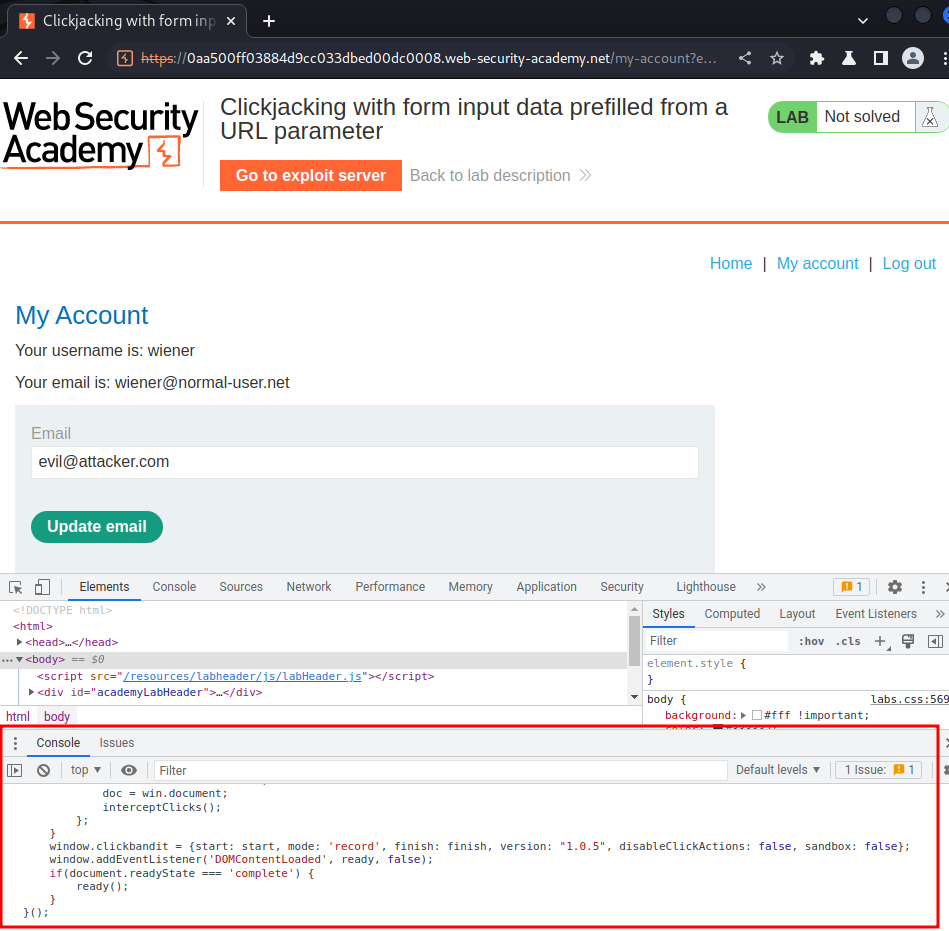Click Go to exploit server button
Image resolution: width=949 pixels, height=931 pixels.
pos(310,176)
